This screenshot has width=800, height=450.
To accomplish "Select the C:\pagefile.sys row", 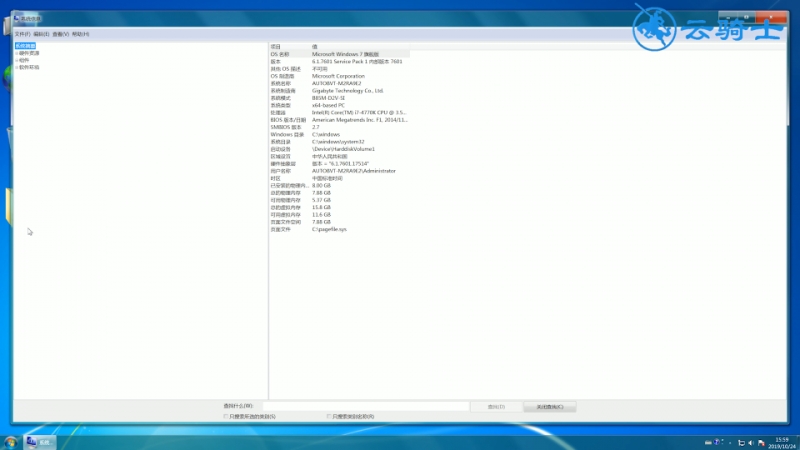I will coord(339,230).
